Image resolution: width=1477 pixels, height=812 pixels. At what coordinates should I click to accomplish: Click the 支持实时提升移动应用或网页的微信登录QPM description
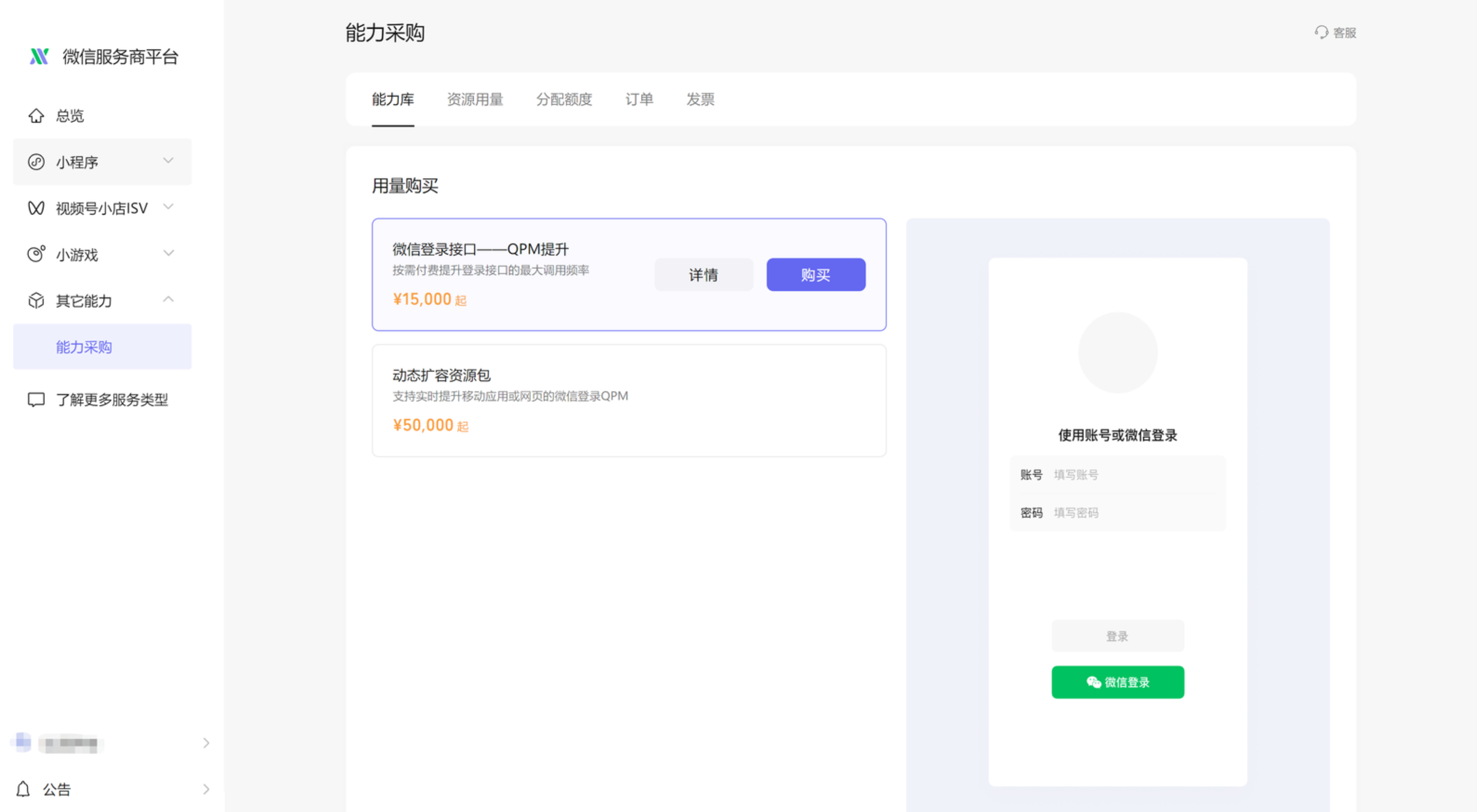[x=510, y=396]
